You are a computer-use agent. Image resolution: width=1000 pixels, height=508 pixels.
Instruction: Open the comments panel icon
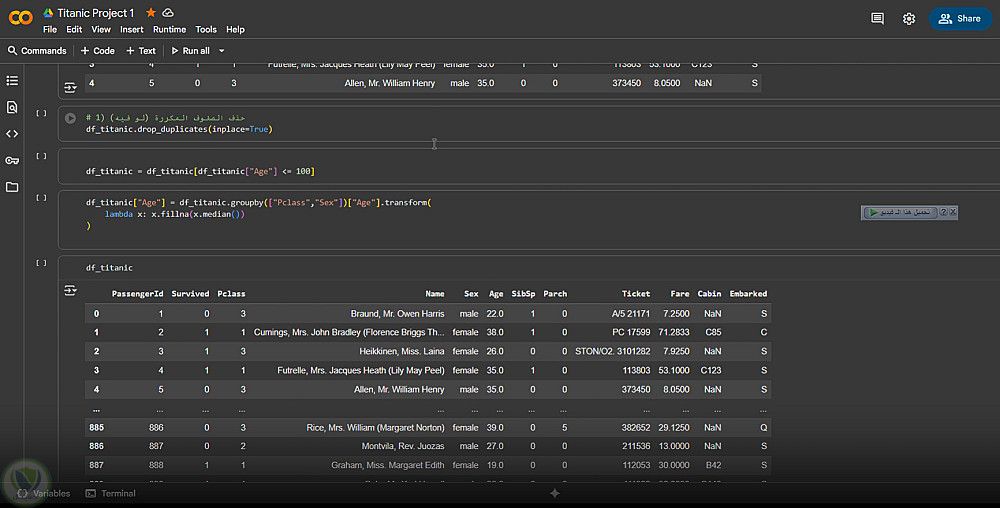pyautogui.click(x=878, y=18)
